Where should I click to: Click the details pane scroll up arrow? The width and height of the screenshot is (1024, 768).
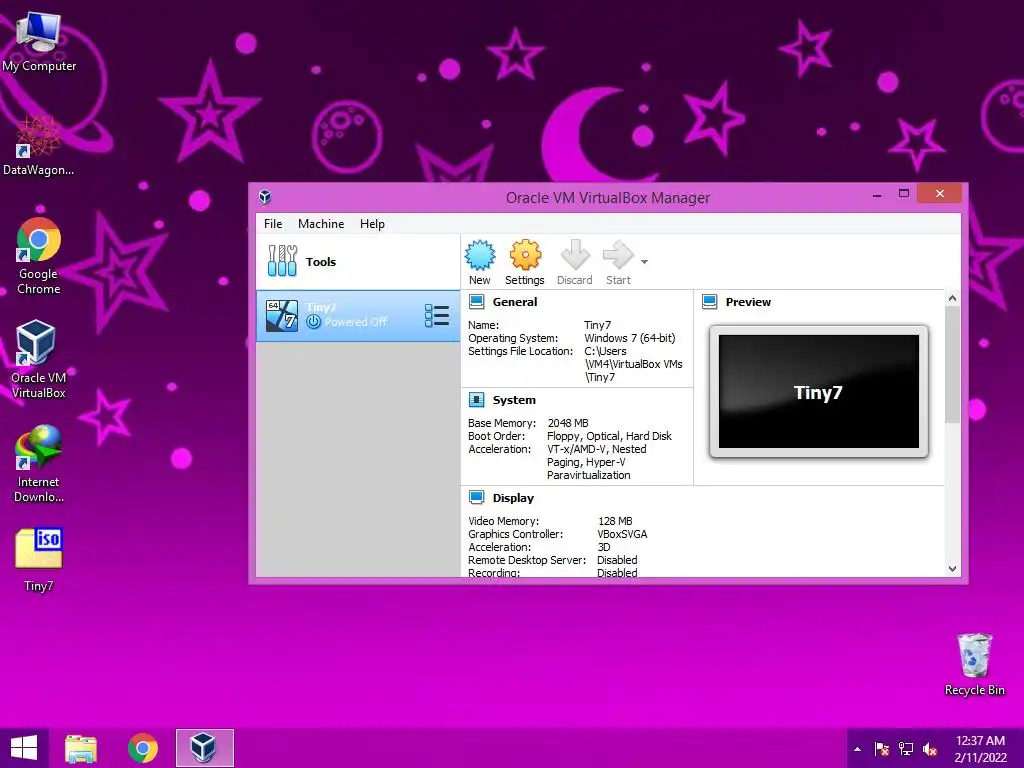coord(952,298)
